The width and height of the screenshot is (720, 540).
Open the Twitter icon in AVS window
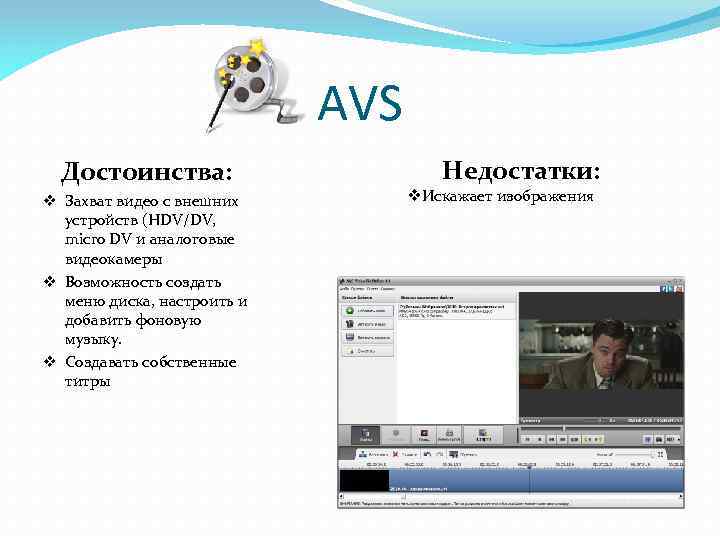671,289
